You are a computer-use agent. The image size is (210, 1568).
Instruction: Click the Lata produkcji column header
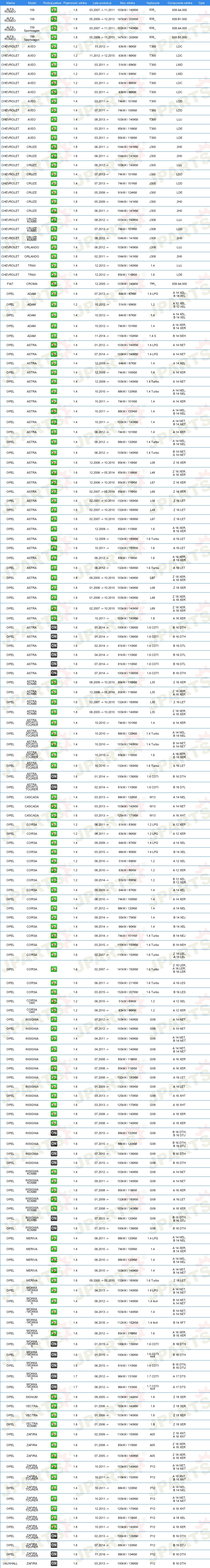point(102,2)
